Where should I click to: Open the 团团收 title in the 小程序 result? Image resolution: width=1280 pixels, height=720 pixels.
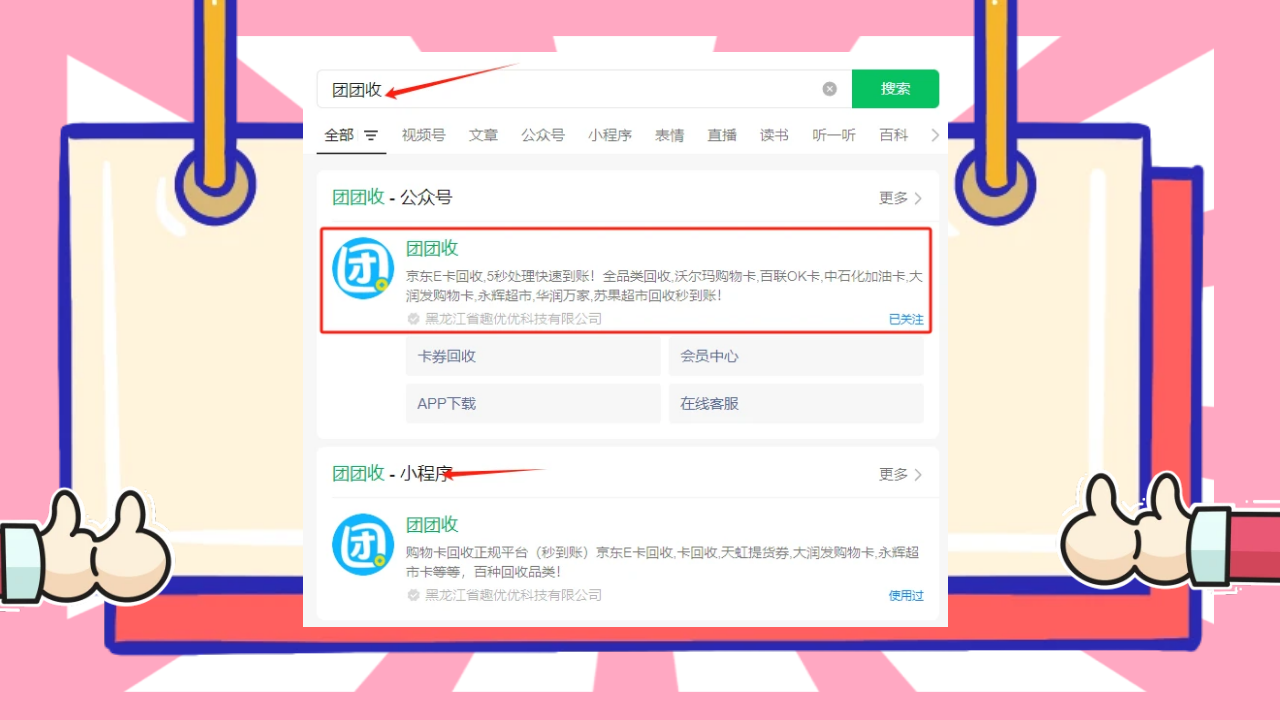click(x=432, y=525)
